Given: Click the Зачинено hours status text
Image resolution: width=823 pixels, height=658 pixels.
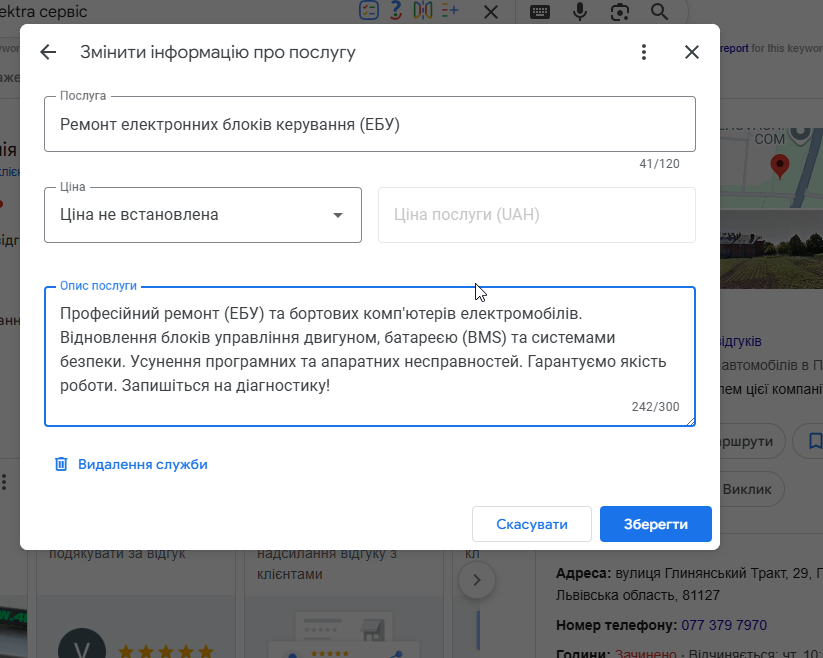Looking at the screenshot, I should (x=646, y=653).
